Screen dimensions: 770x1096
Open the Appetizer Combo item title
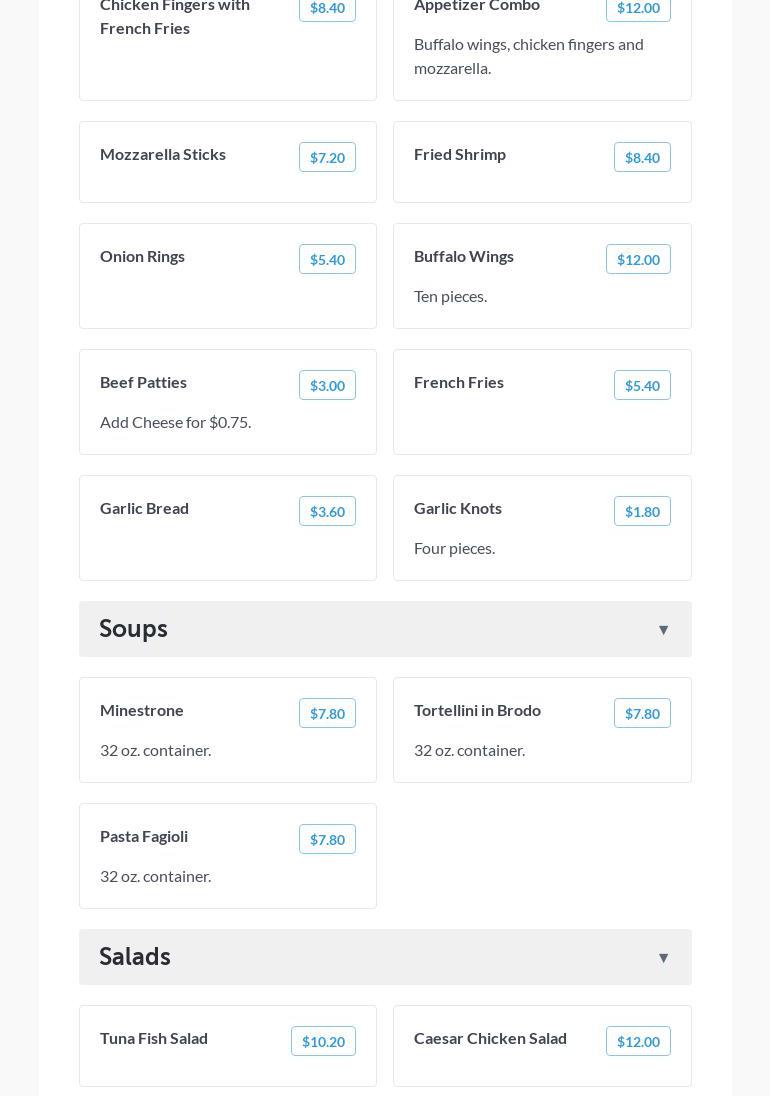coord(477,6)
